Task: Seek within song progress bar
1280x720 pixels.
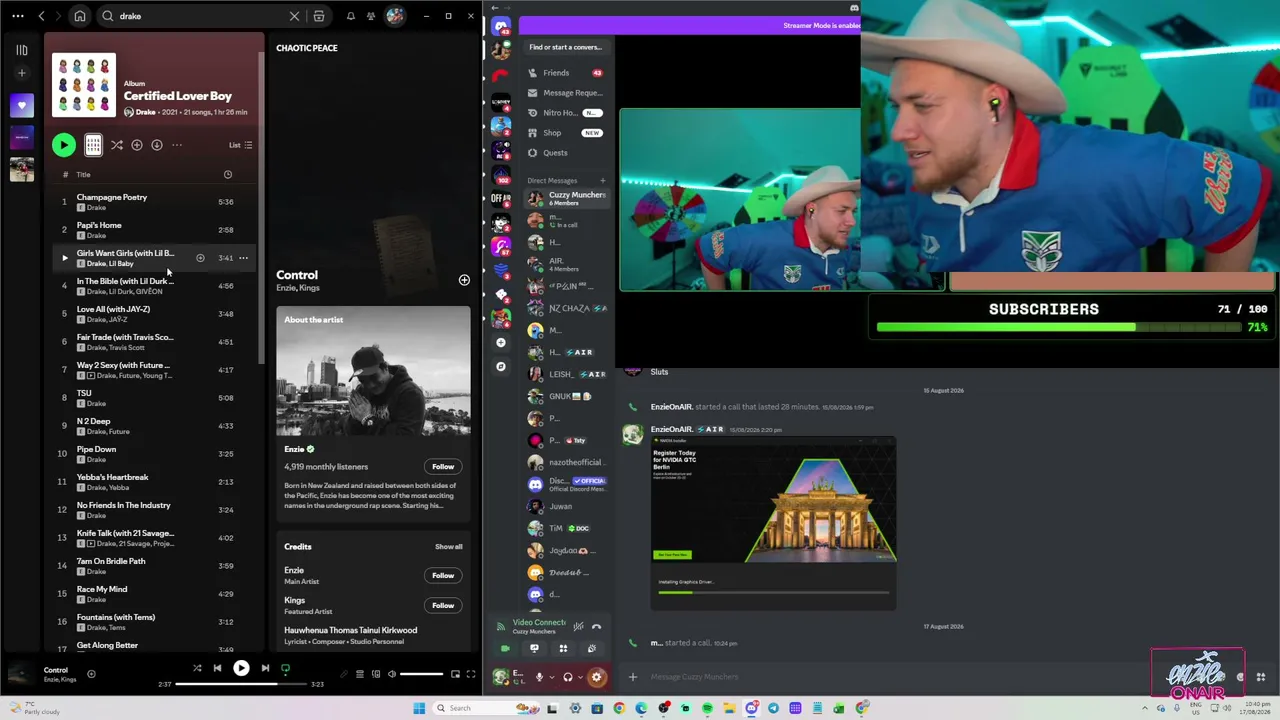Action: click(x=241, y=684)
